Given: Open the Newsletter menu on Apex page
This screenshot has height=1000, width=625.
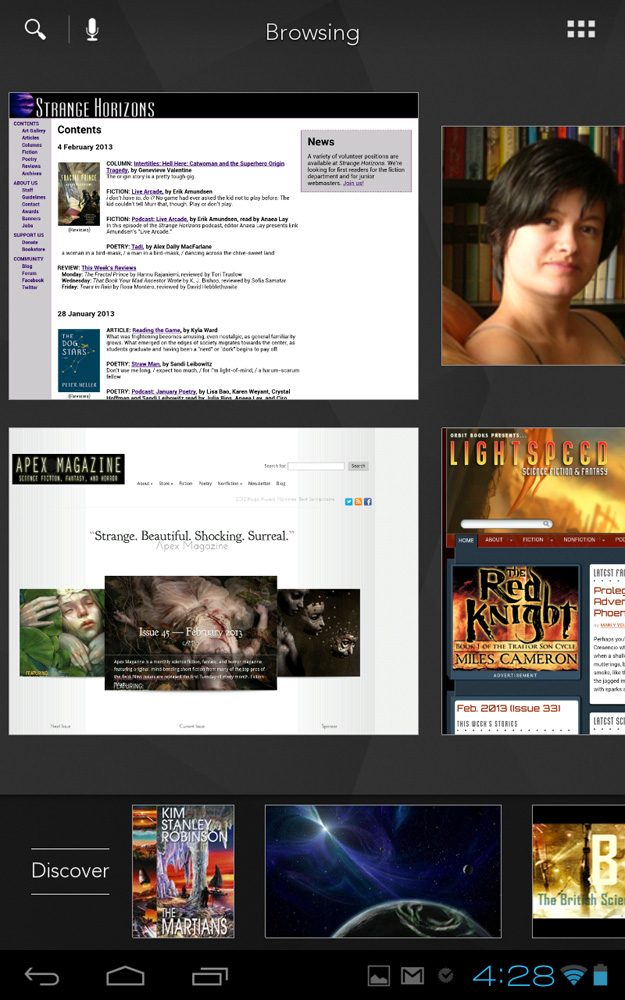Looking at the screenshot, I should coord(259,483).
